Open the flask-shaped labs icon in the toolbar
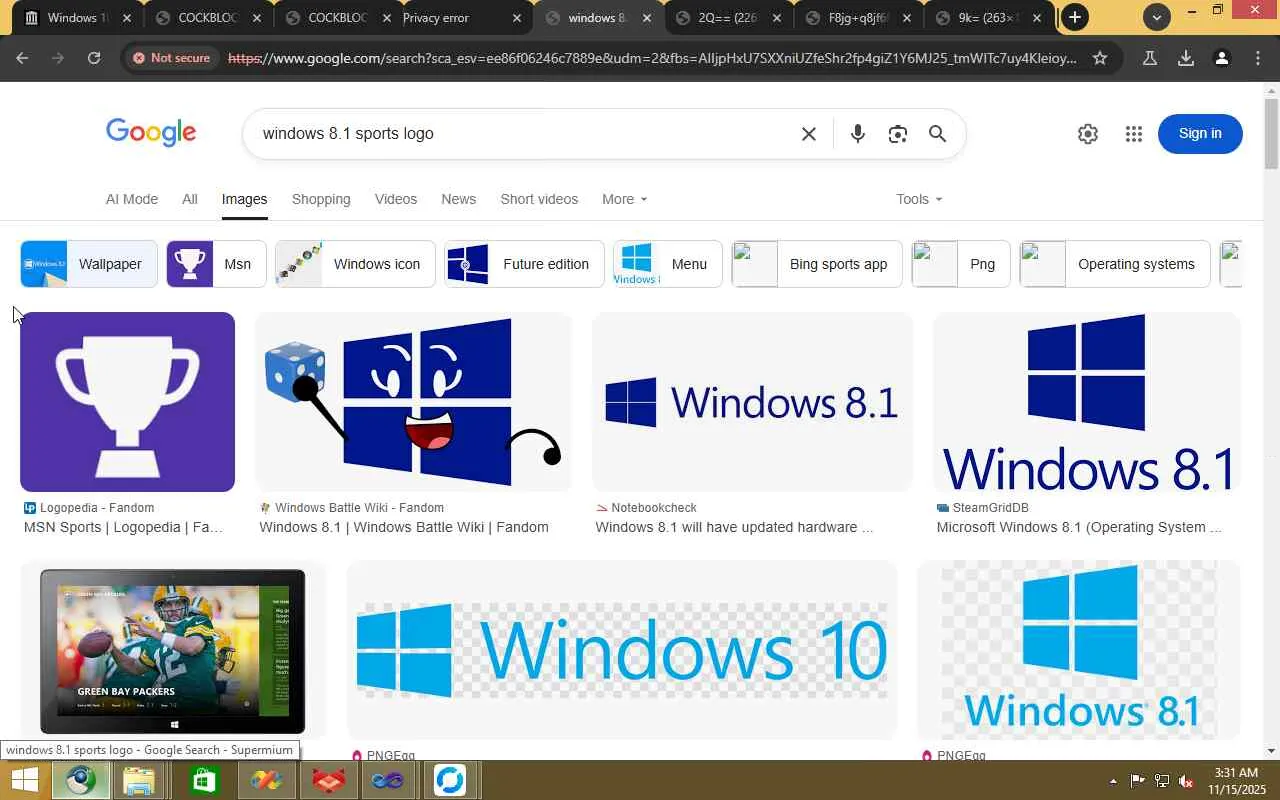 pyautogui.click(x=1150, y=58)
